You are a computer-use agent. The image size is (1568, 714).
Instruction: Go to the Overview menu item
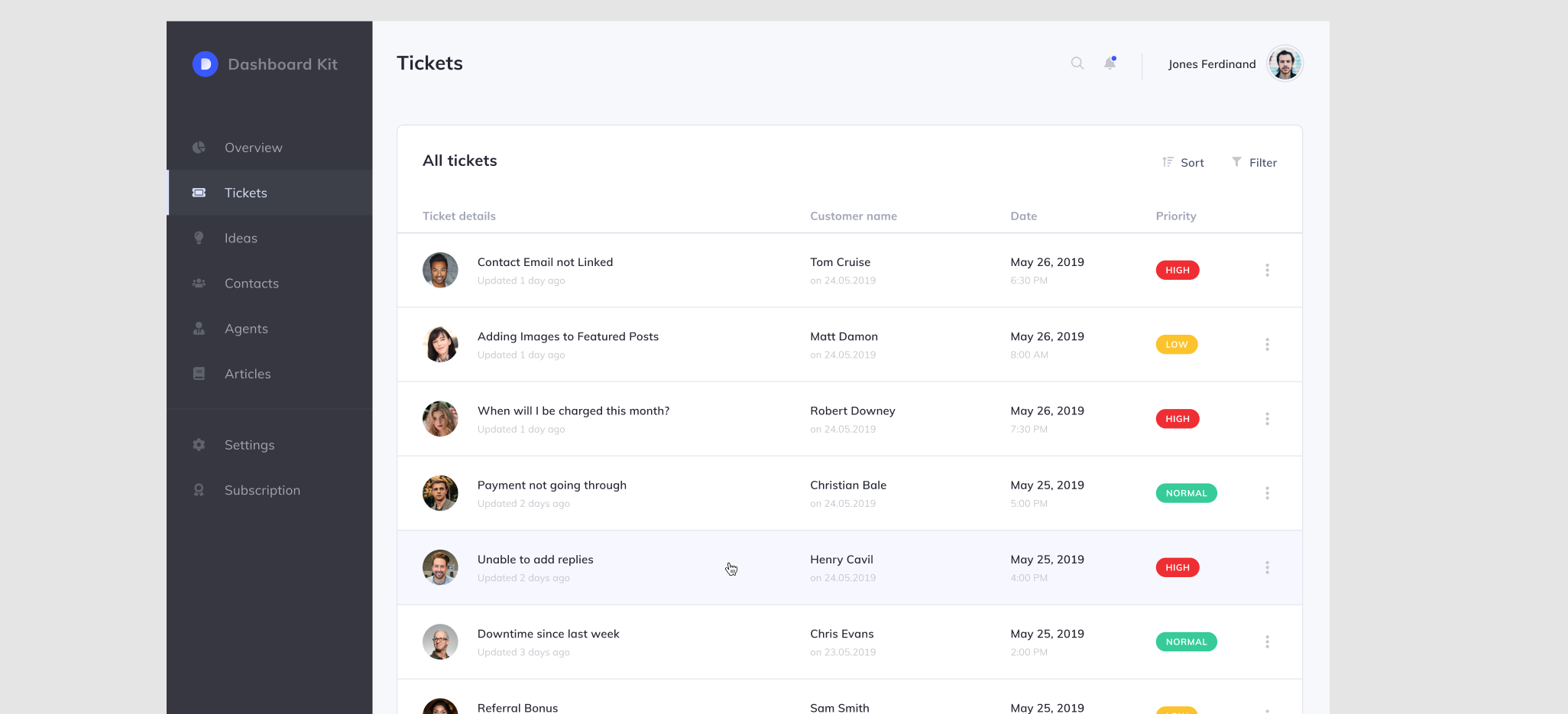click(x=269, y=148)
